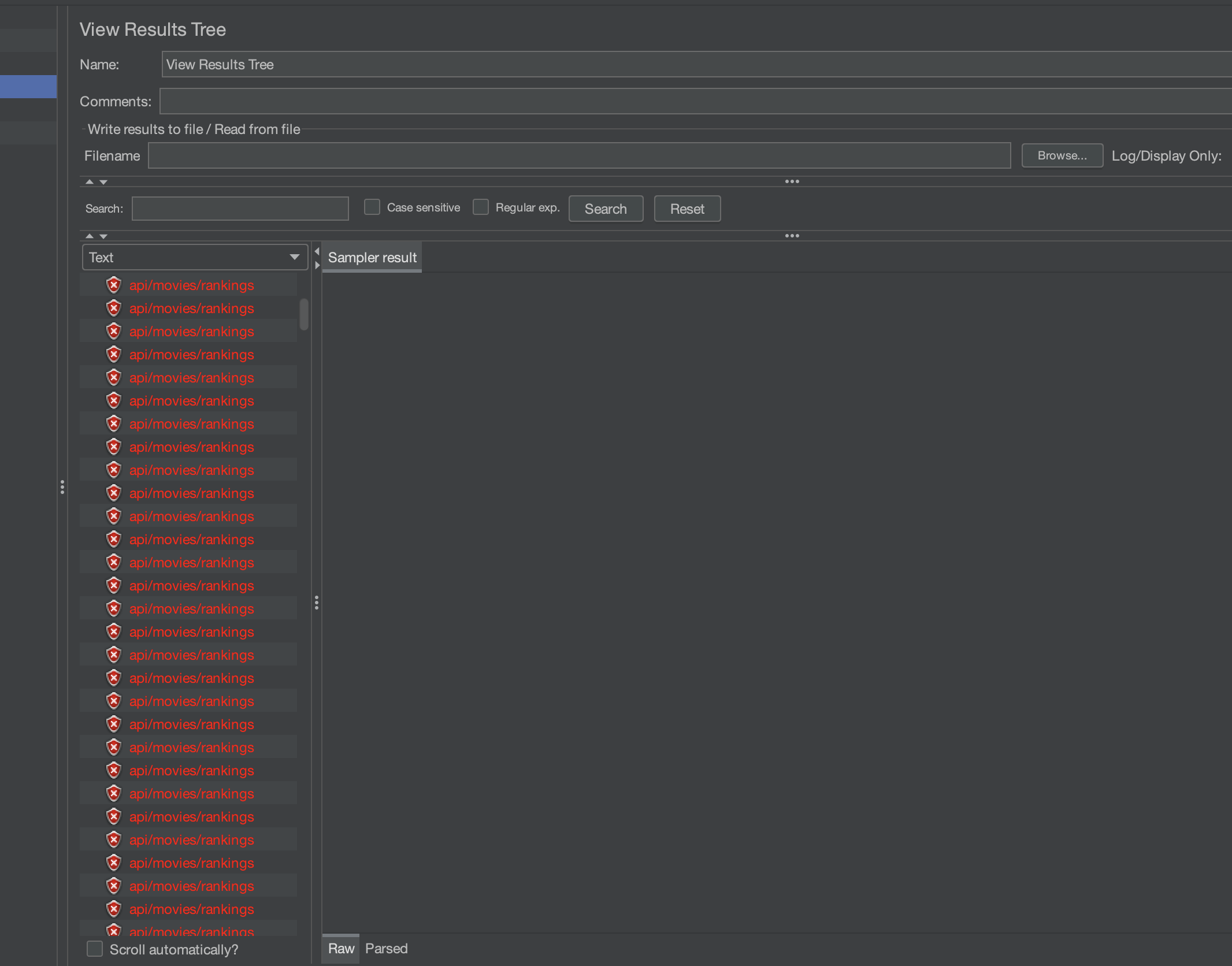The width and height of the screenshot is (1232, 966).
Task: Click three-dot divider handle below Filename row
Action: (792, 181)
